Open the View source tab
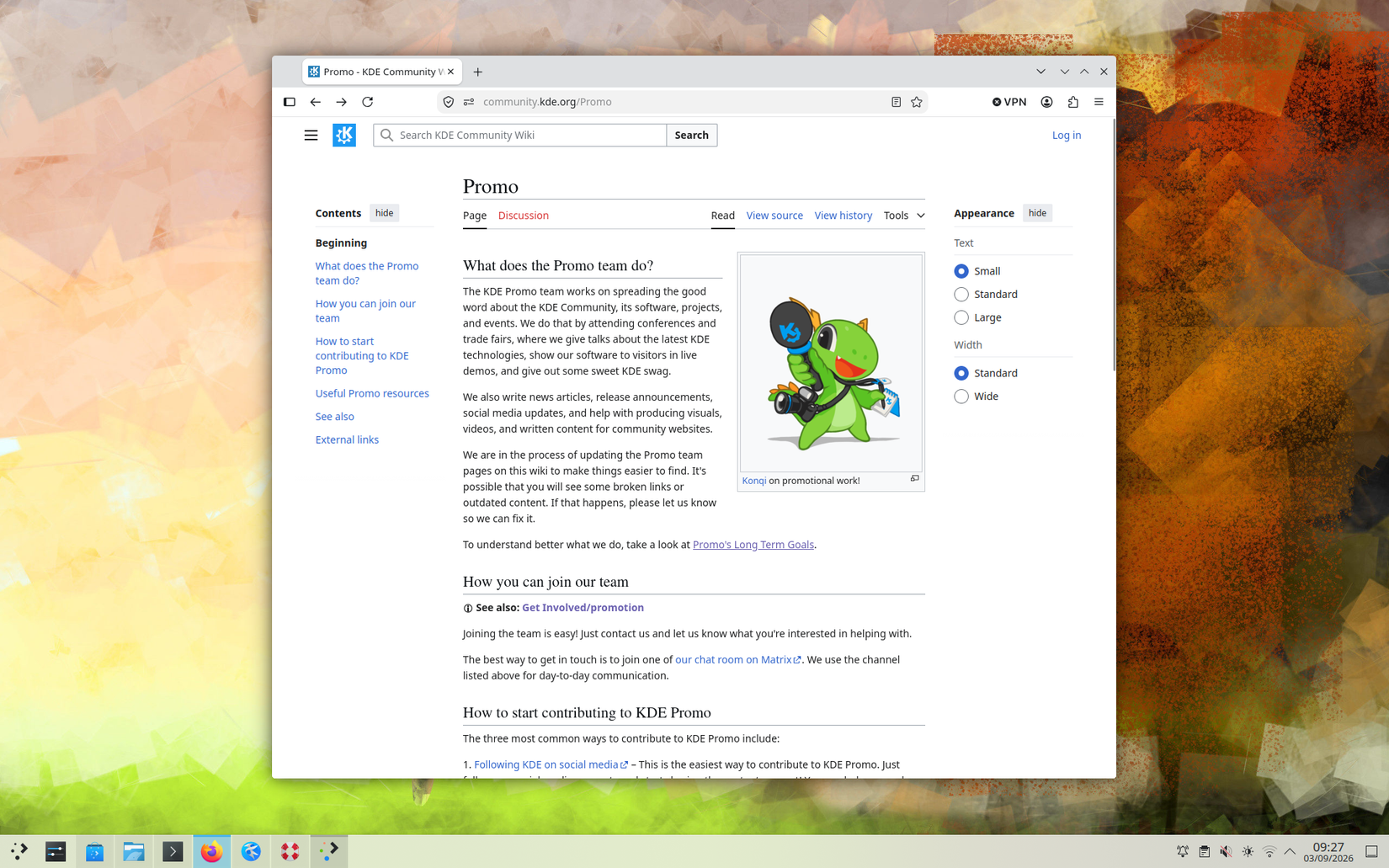Screen dimensions: 1389x868 [774, 216]
